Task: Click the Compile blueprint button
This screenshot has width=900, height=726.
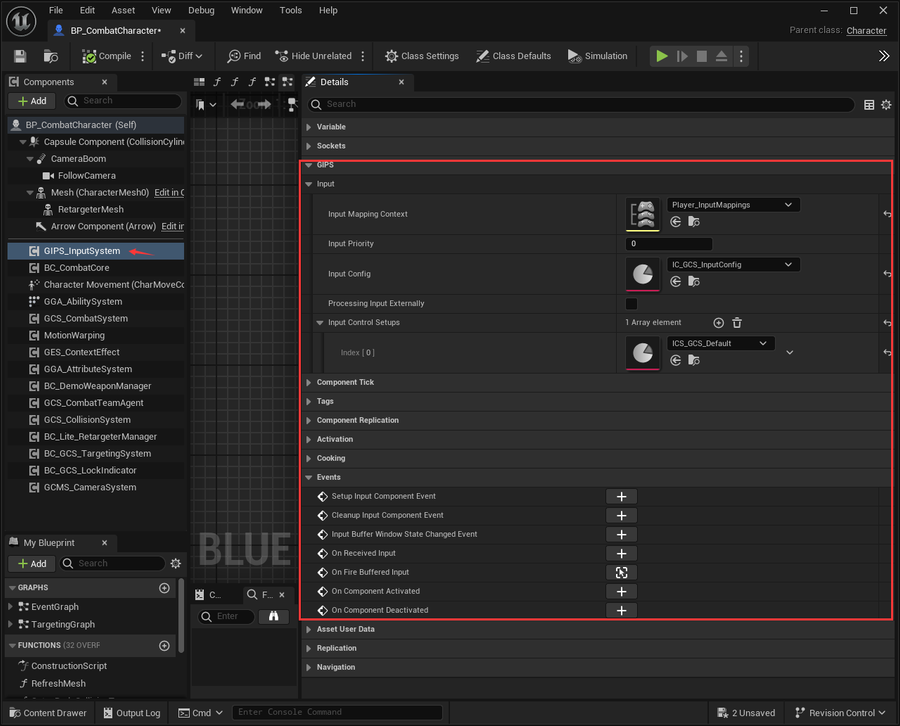Action: [x=107, y=56]
